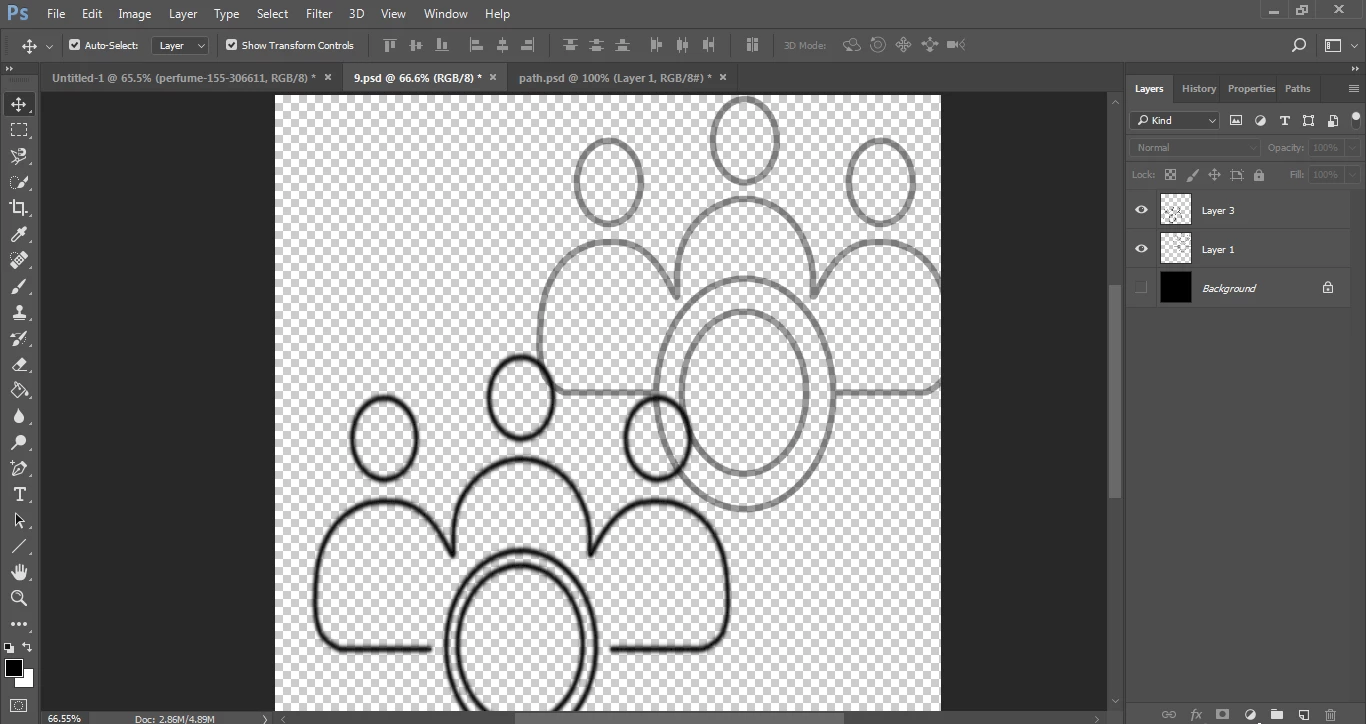Open the File menu

56,14
